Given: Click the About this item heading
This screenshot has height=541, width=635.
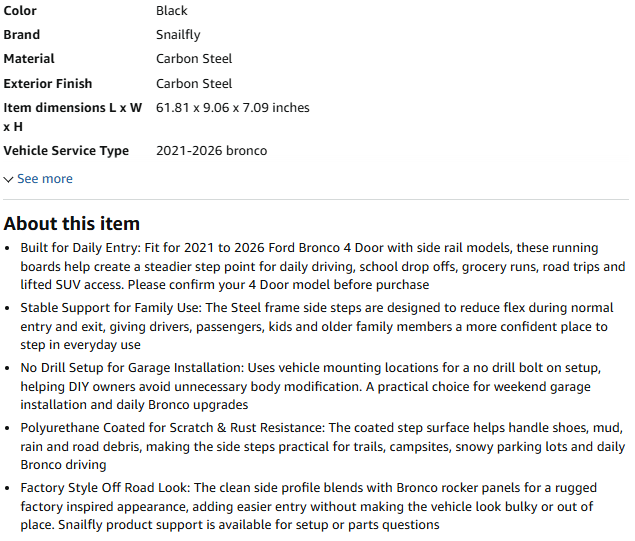Looking at the screenshot, I should [72, 224].
